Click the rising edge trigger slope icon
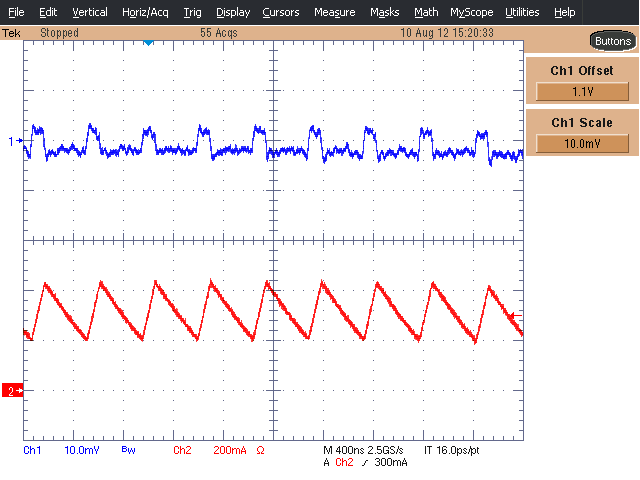The height and width of the screenshot is (480, 640). [364, 462]
